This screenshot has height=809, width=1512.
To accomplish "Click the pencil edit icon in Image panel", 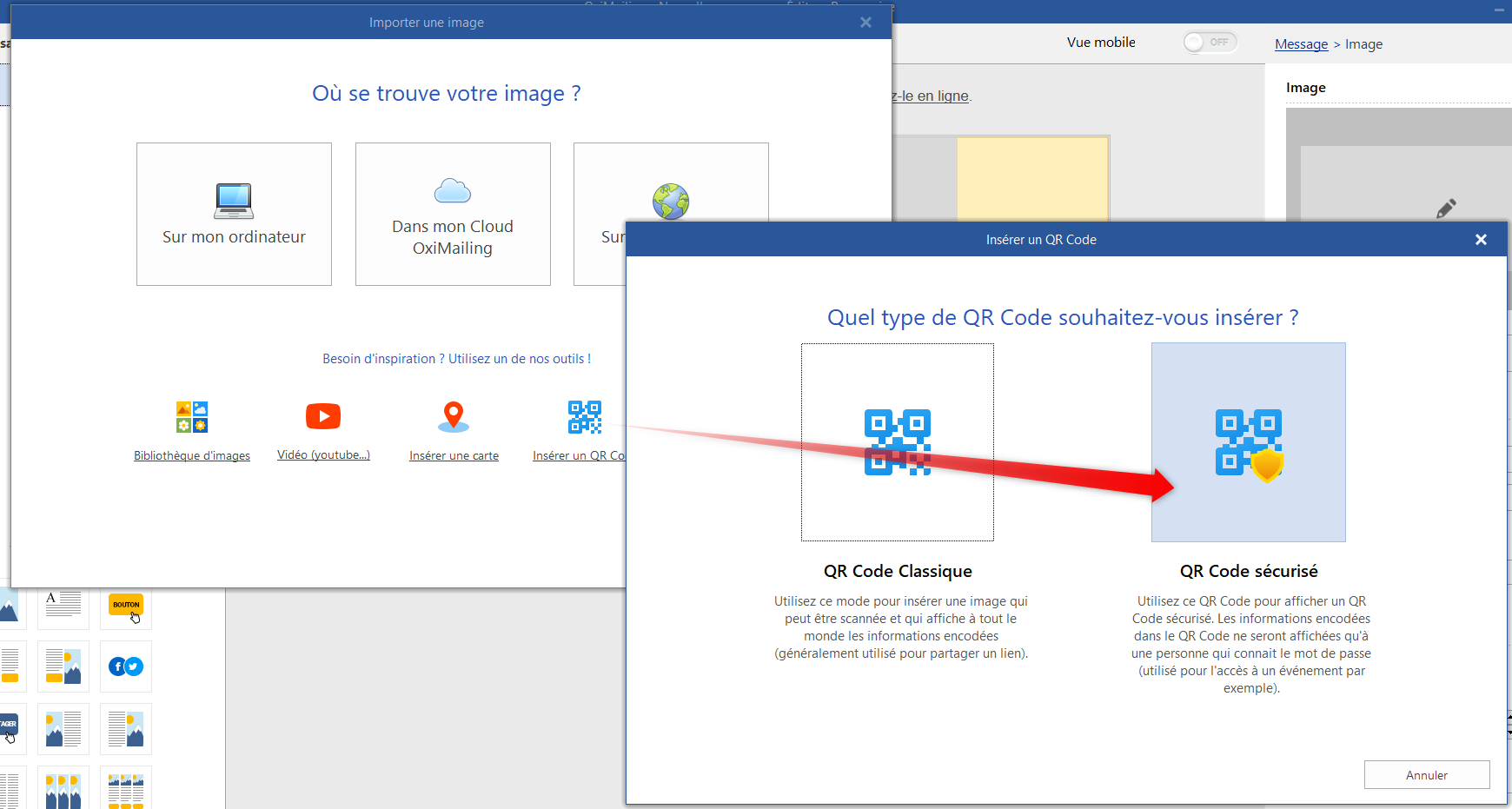I will tap(1446, 209).
